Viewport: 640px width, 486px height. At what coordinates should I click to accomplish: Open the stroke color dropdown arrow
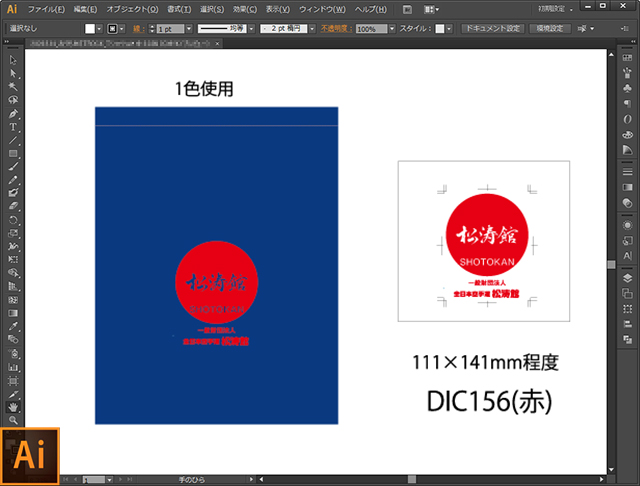122,29
